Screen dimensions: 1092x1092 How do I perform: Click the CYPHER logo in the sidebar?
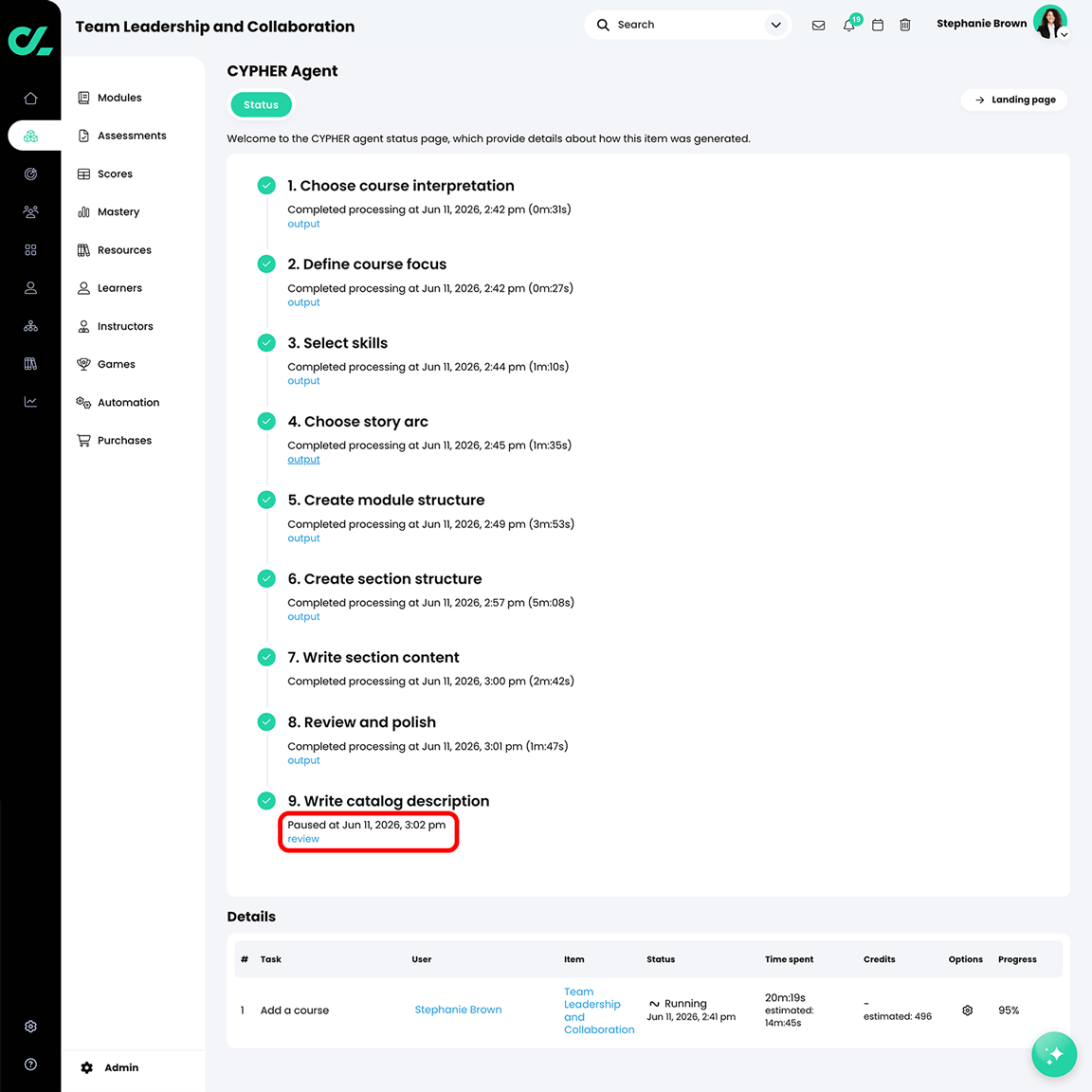tap(30, 41)
